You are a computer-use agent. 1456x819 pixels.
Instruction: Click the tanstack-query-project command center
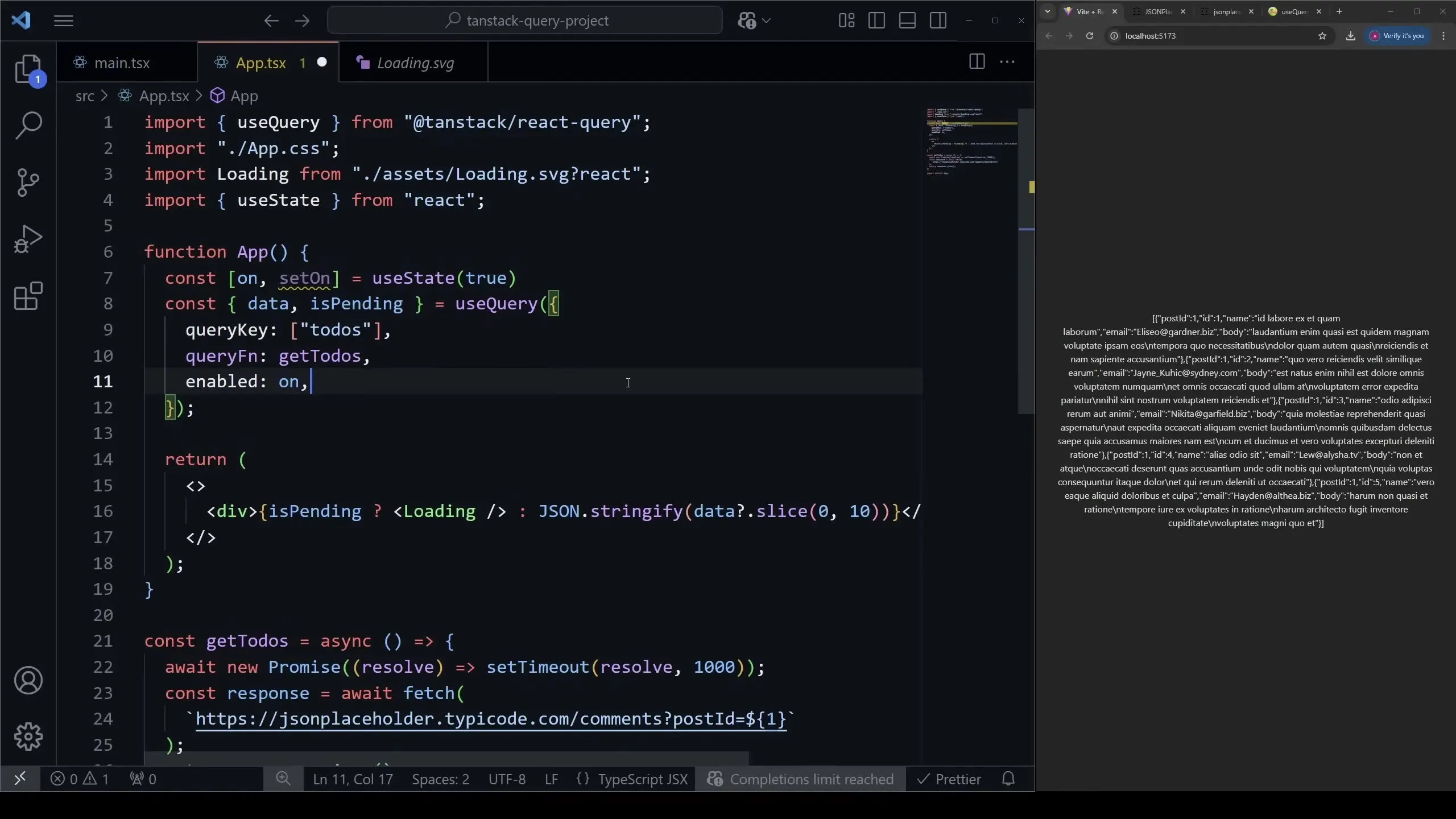click(525, 21)
